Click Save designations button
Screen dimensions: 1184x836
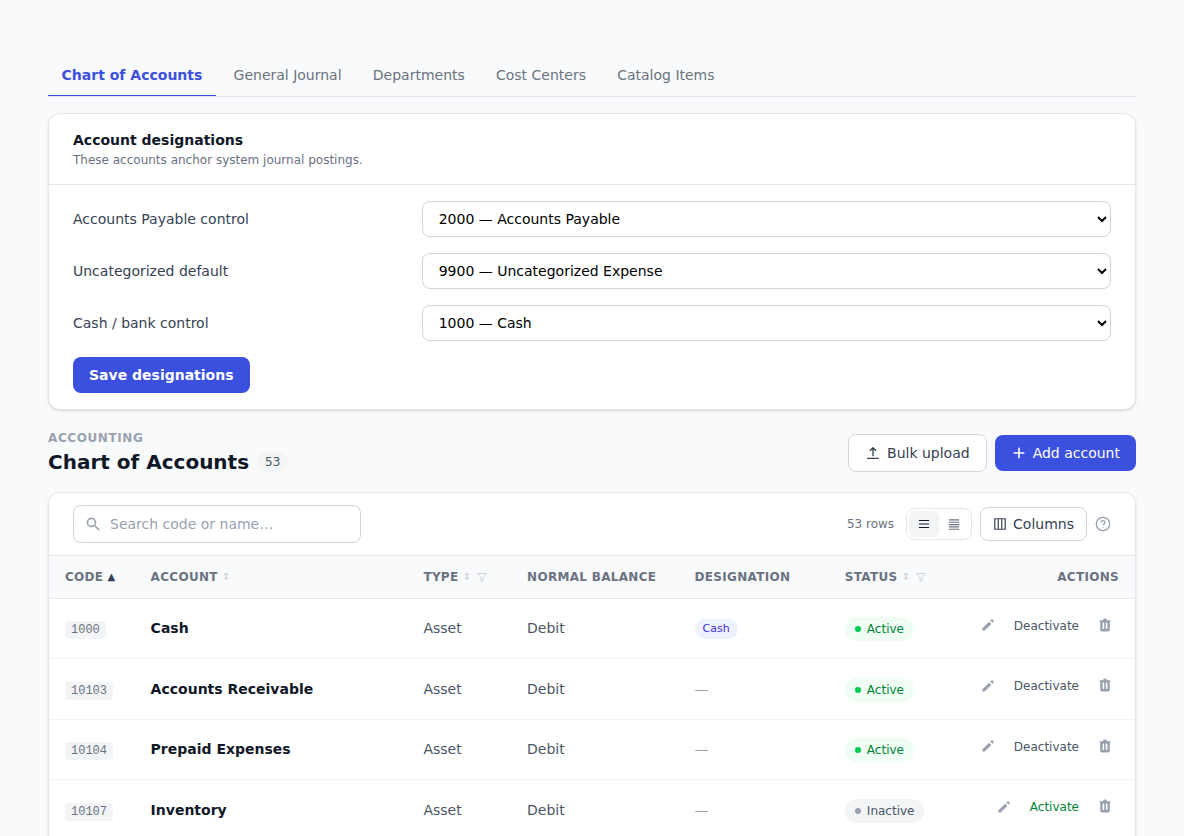tap(161, 375)
